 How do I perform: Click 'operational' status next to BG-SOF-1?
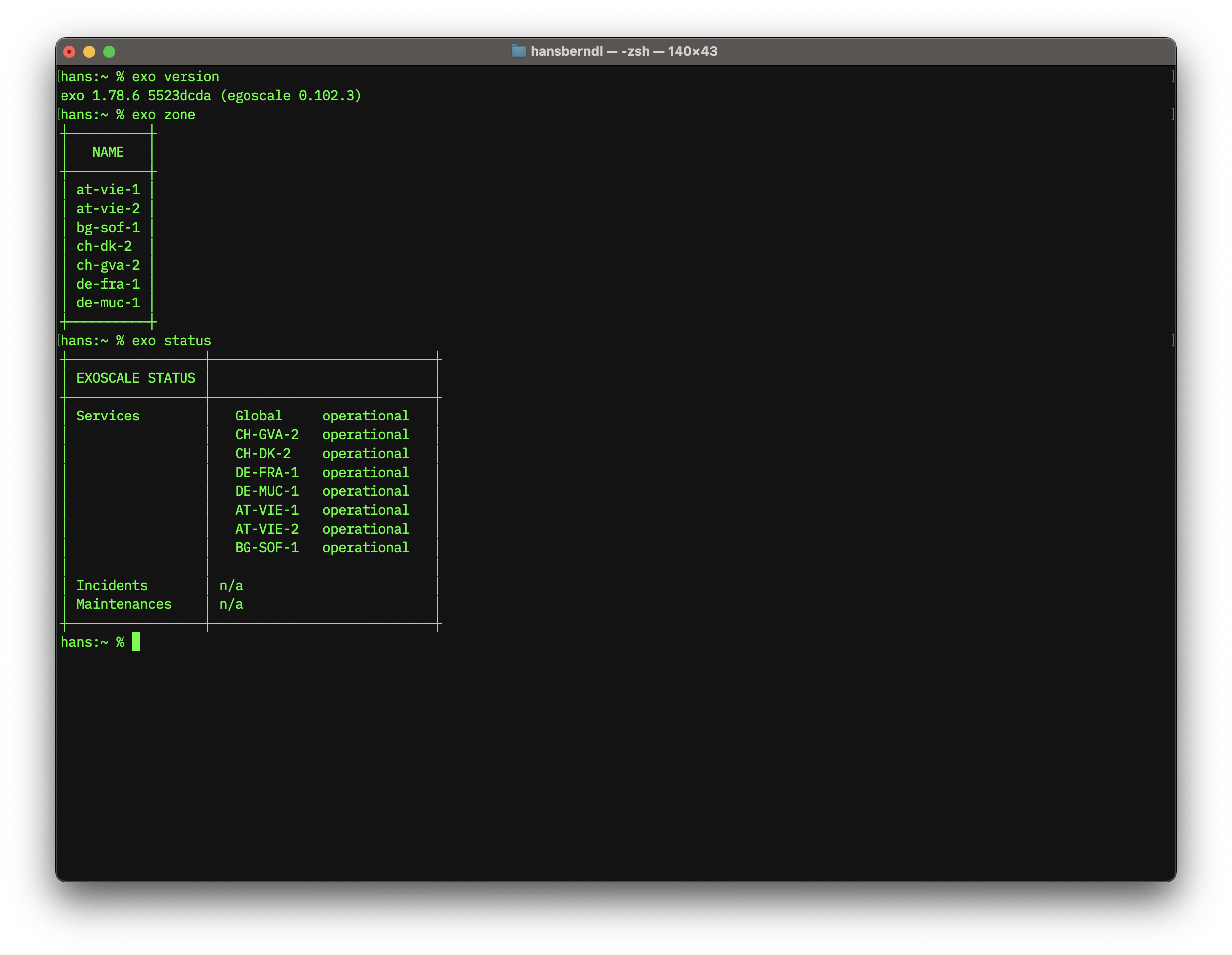pyautogui.click(x=366, y=548)
